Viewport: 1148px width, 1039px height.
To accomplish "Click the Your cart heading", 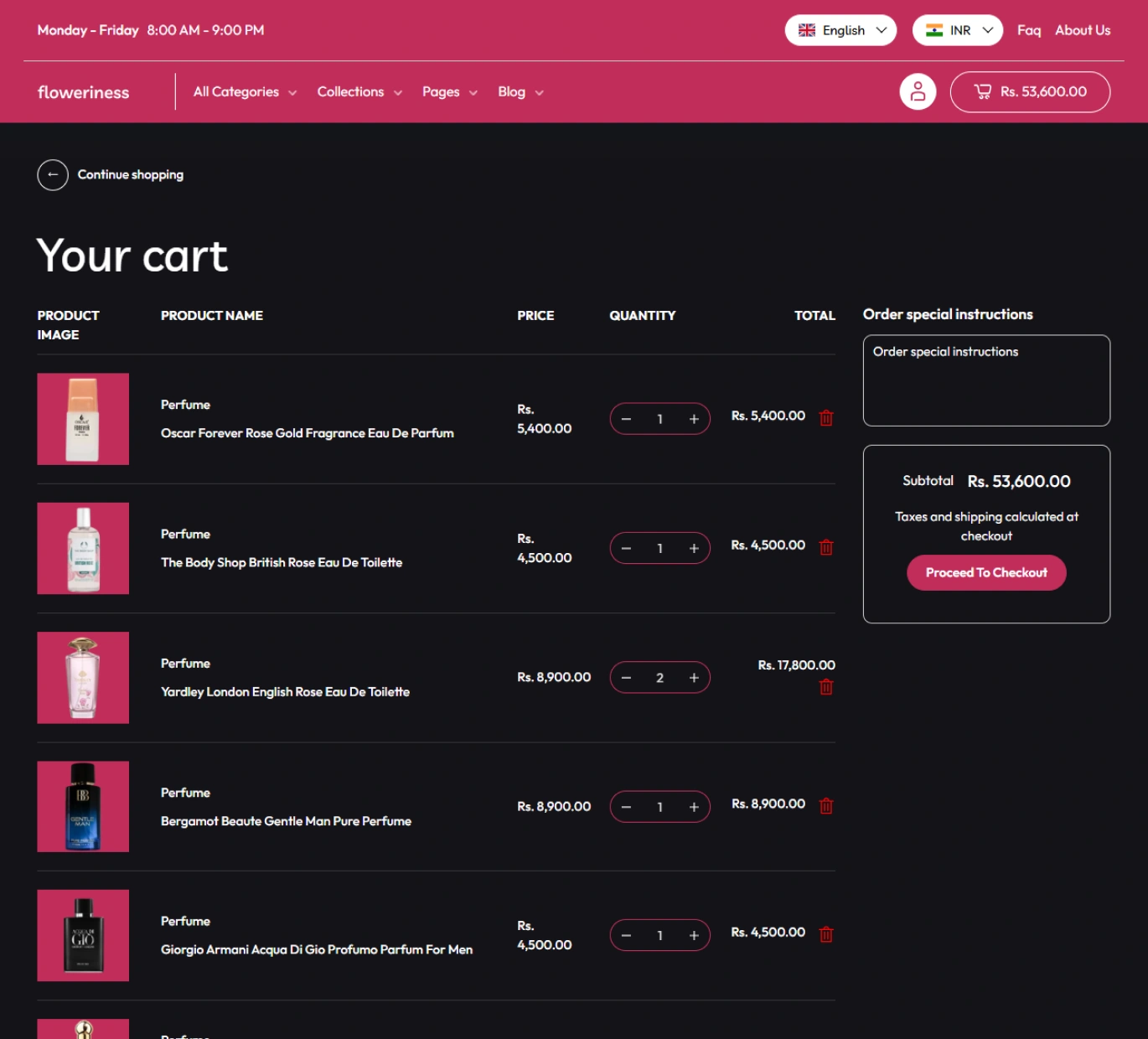I will point(132,256).
